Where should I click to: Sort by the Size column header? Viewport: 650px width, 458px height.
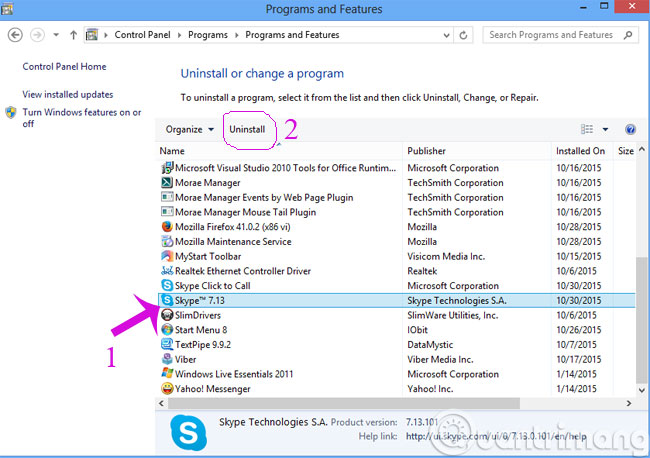626,151
